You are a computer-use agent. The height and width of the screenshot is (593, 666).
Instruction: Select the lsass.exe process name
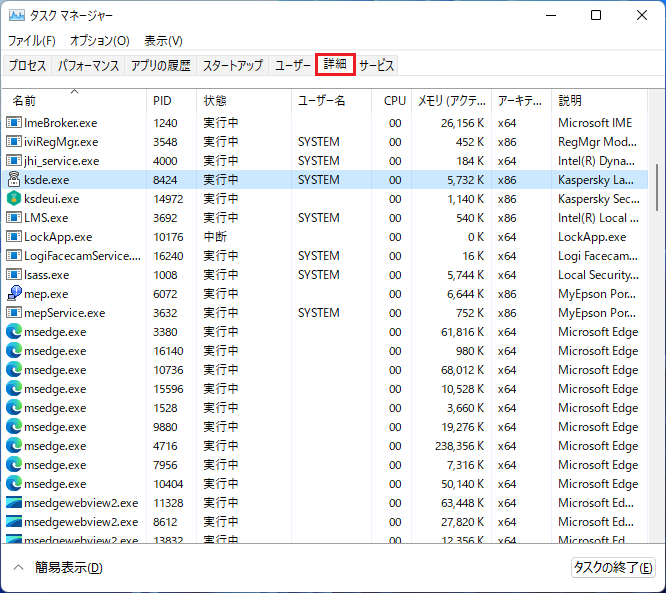pyautogui.click(x=46, y=275)
